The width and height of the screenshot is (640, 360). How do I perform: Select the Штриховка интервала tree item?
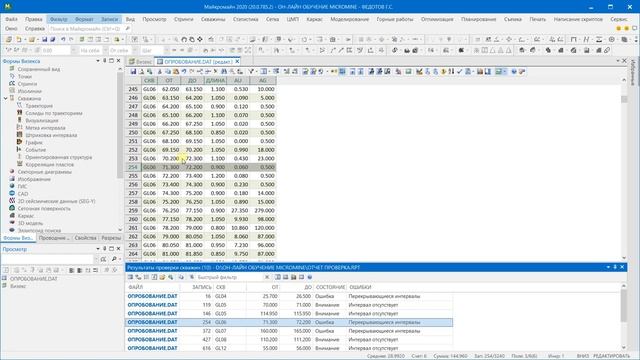click(51, 135)
